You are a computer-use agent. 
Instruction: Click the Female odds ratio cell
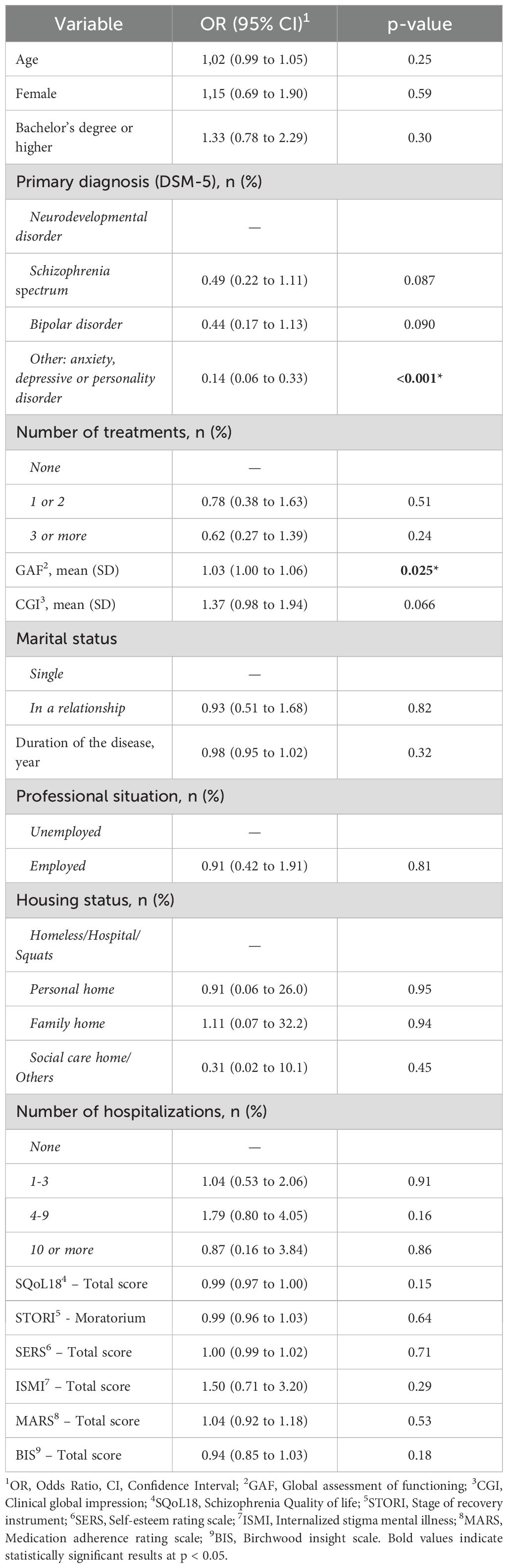pyautogui.click(x=254, y=93)
